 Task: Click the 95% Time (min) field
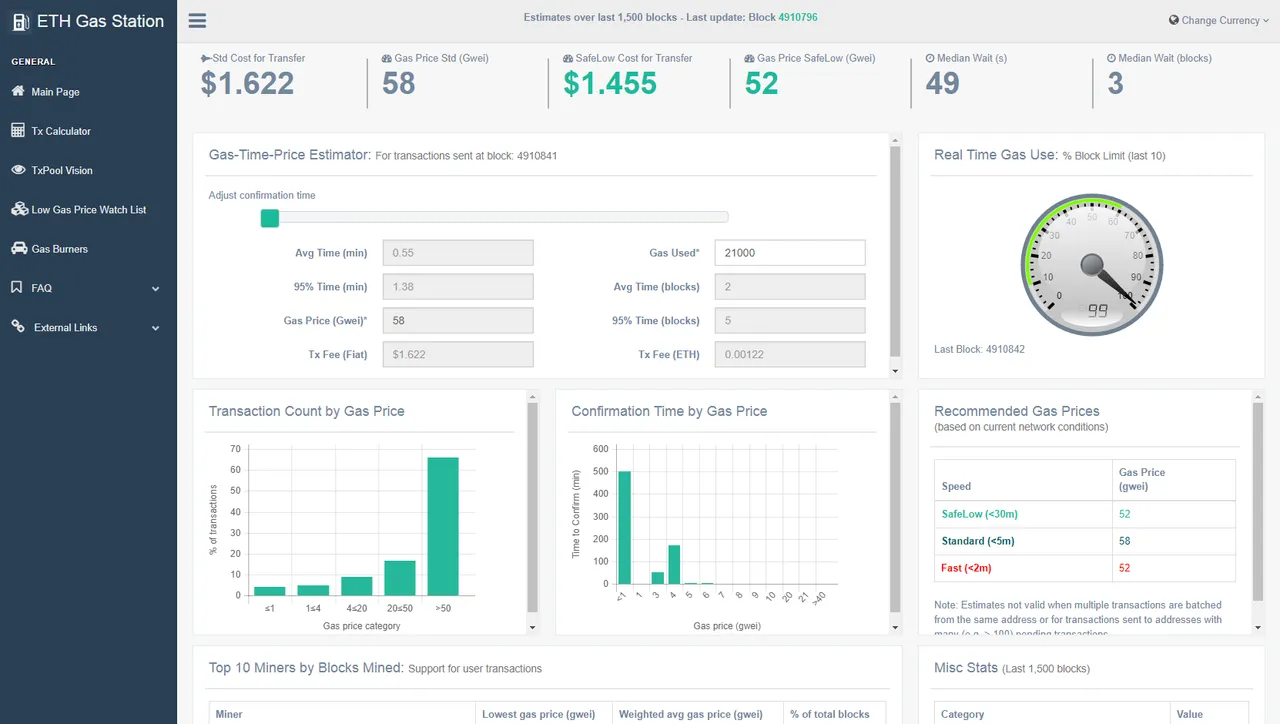[458, 287]
